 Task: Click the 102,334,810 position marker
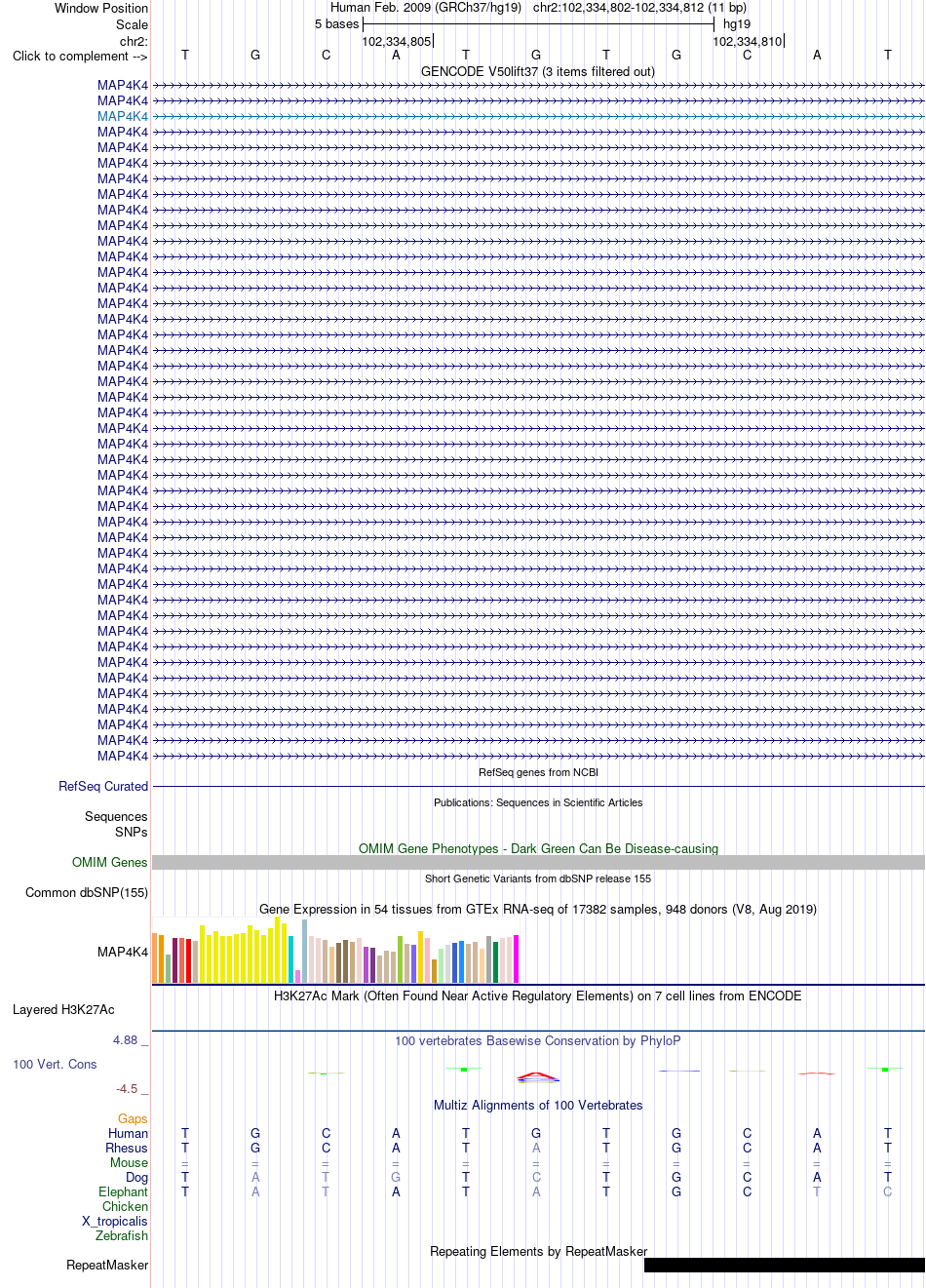(x=748, y=41)
